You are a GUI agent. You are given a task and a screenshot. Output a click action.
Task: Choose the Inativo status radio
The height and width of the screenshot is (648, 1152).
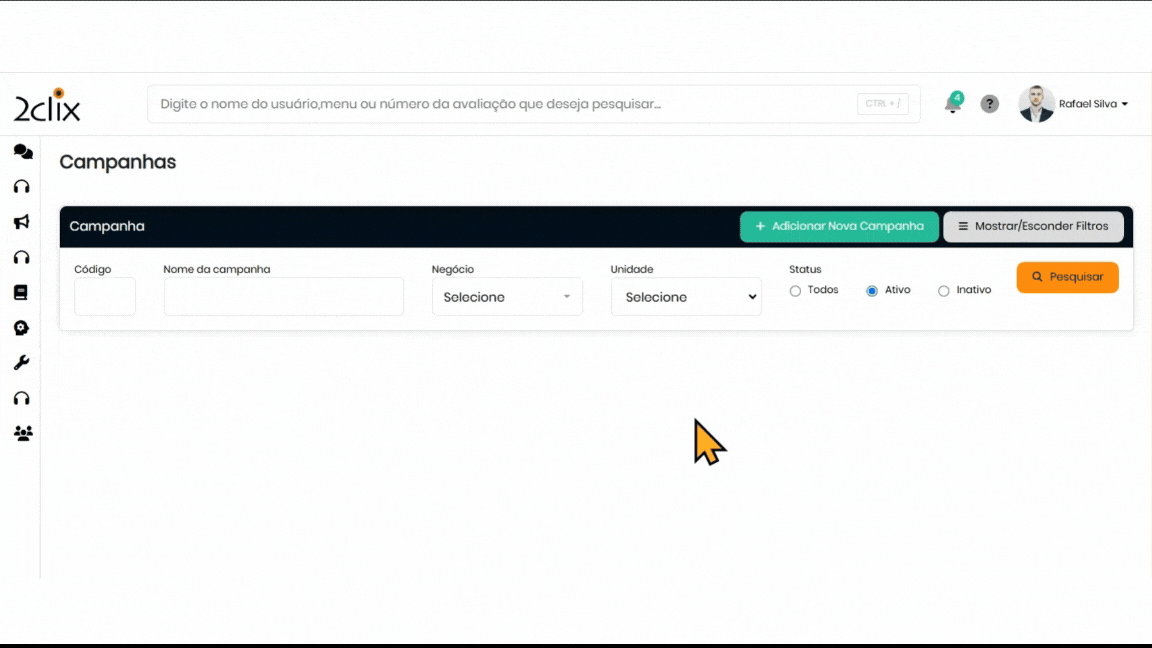coord(943,291)
